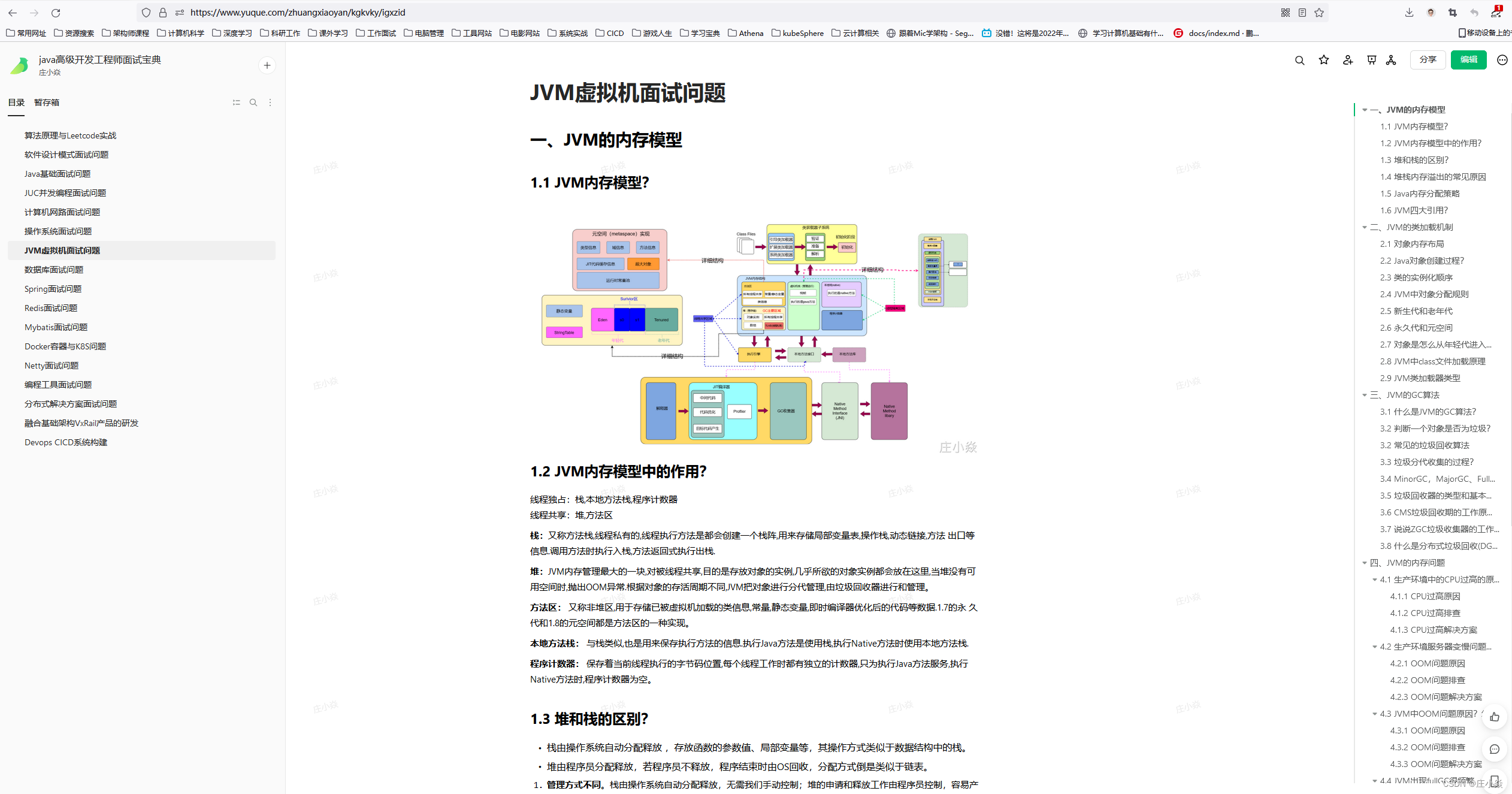The width and height of the screenshot is (1512, 794).
Task: Toggle reader mode in the address bar
Action: tap(1301, 12)
